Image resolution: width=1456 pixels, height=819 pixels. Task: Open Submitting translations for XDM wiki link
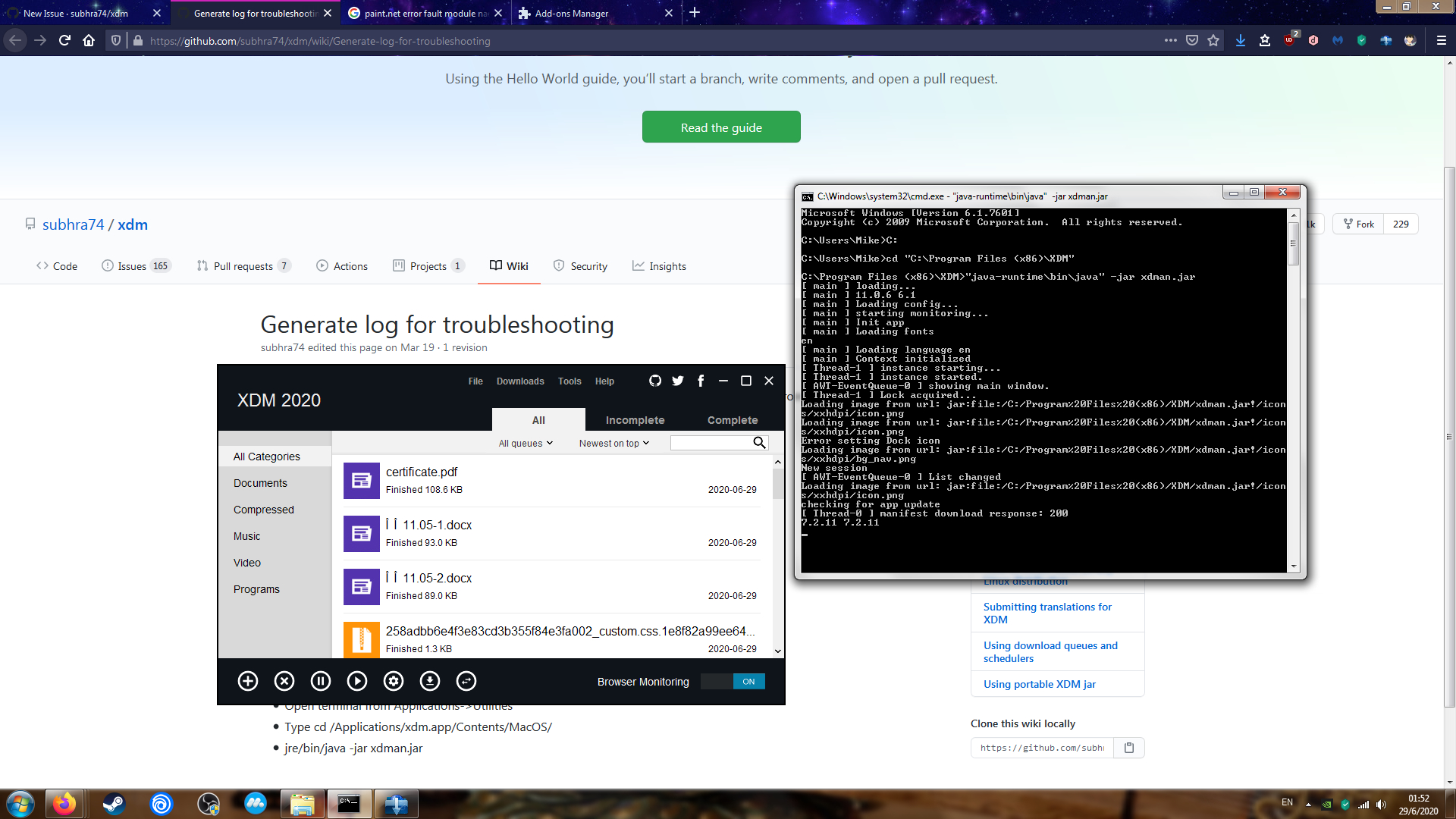(x=1047, y=613)
